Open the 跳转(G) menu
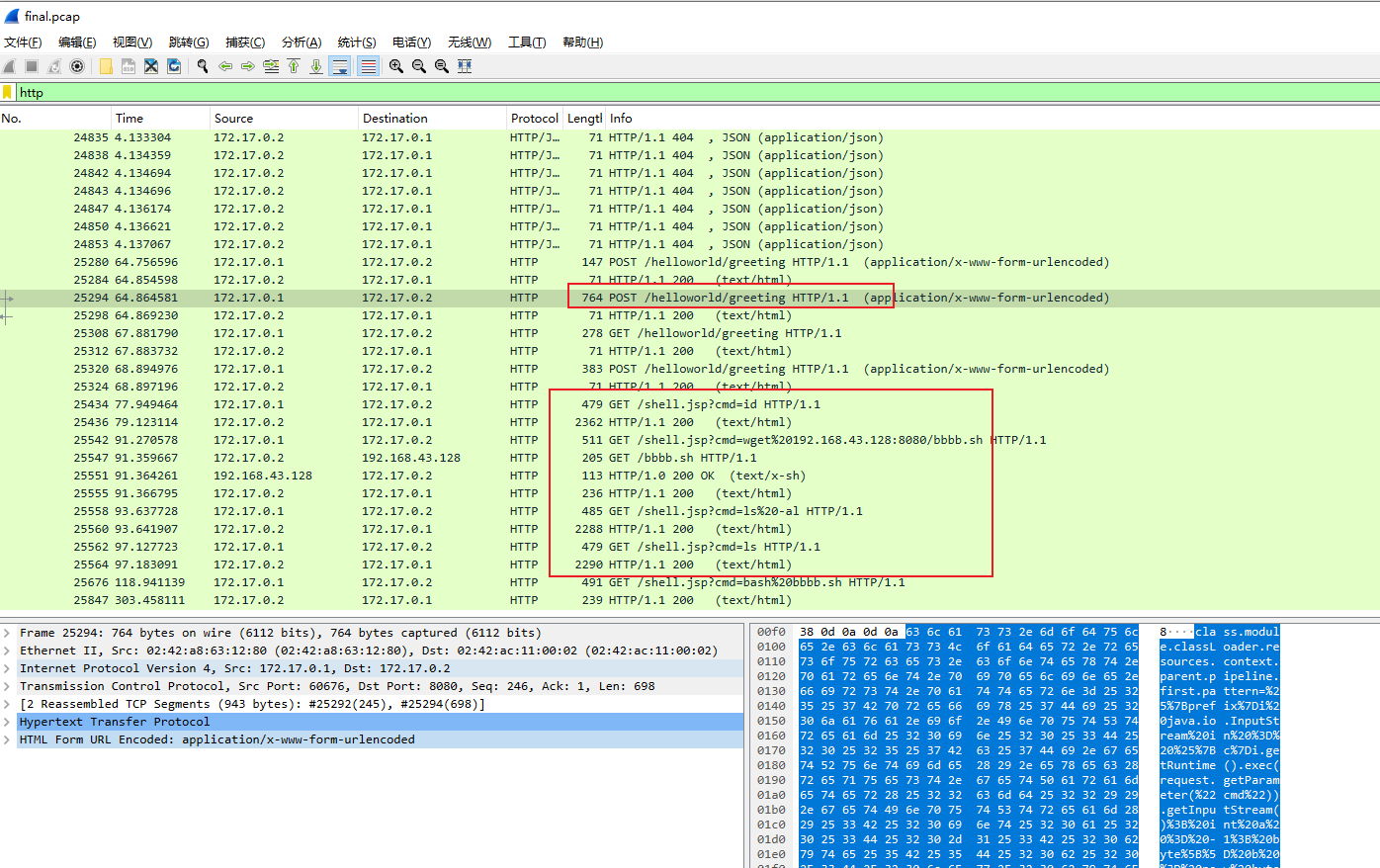The height and width of the screenshot is (868, 1380). click(189, 42)
